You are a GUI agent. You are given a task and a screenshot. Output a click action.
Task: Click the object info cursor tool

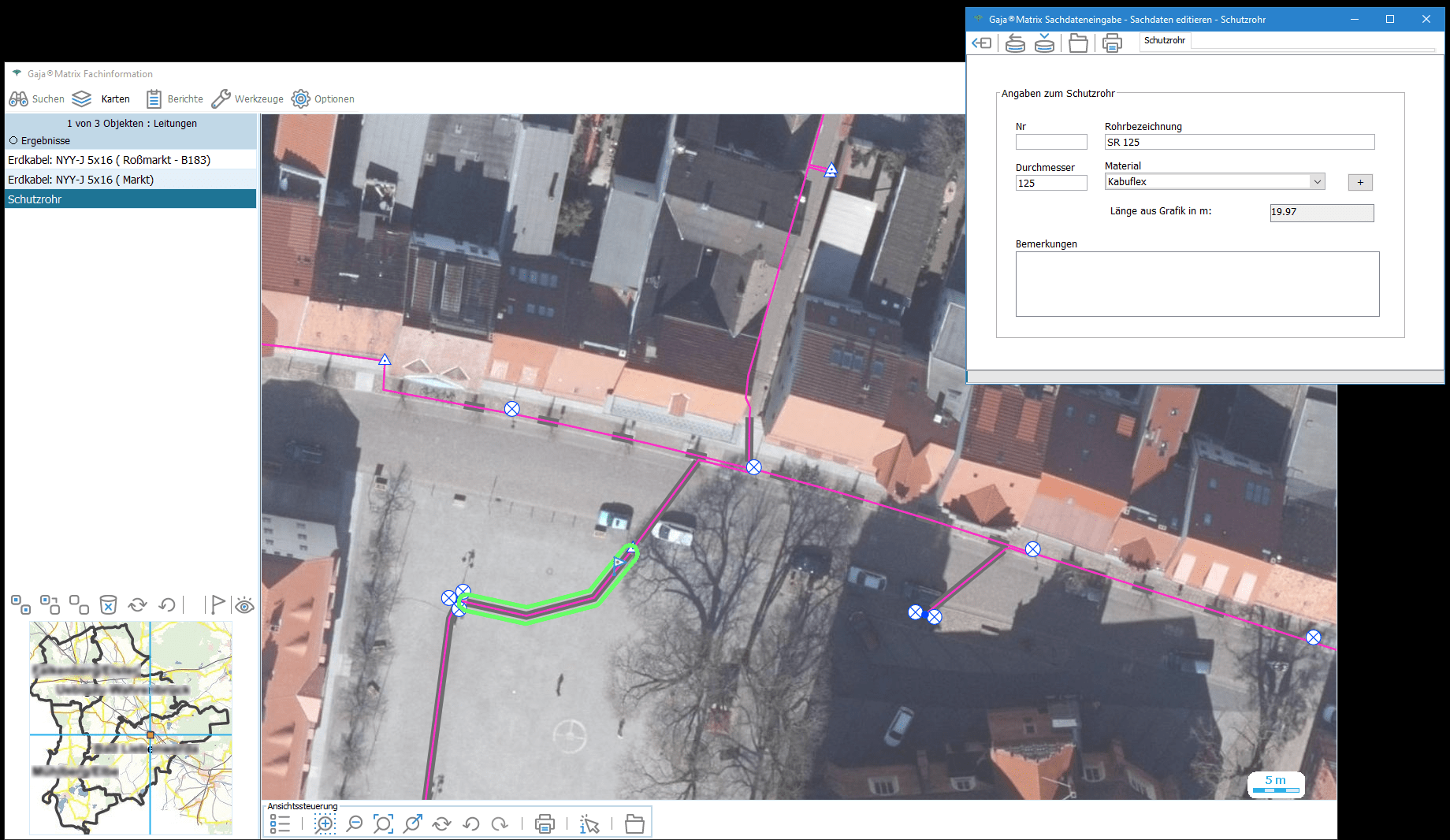pos(589,824)
